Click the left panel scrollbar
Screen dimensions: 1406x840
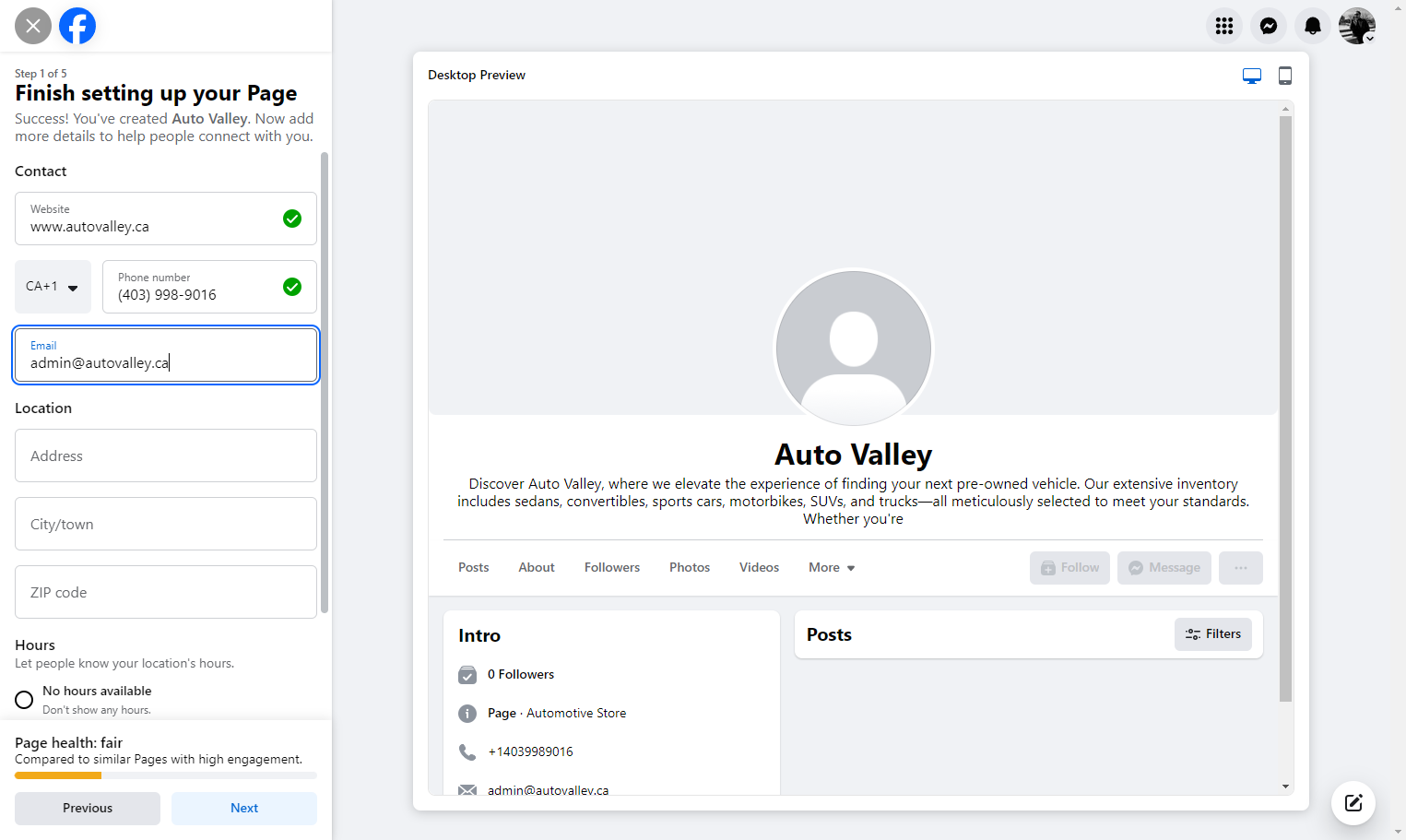(325, 383)
